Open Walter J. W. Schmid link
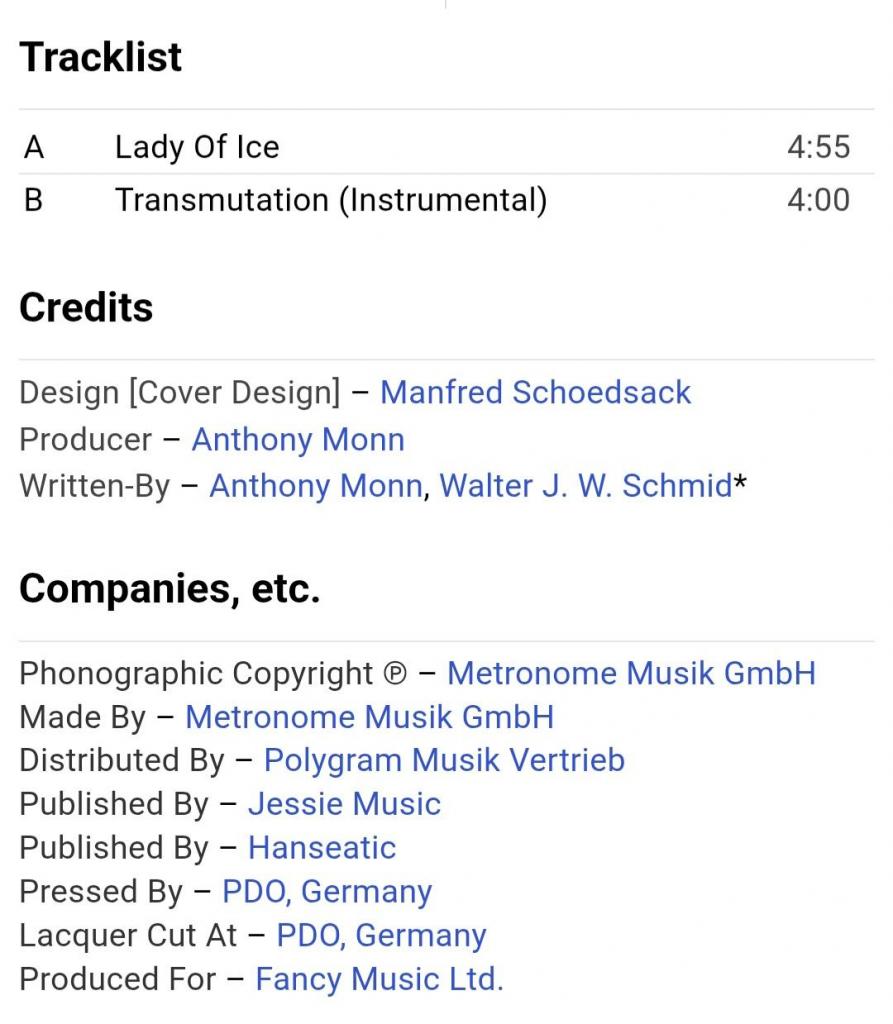 [586, 486]
